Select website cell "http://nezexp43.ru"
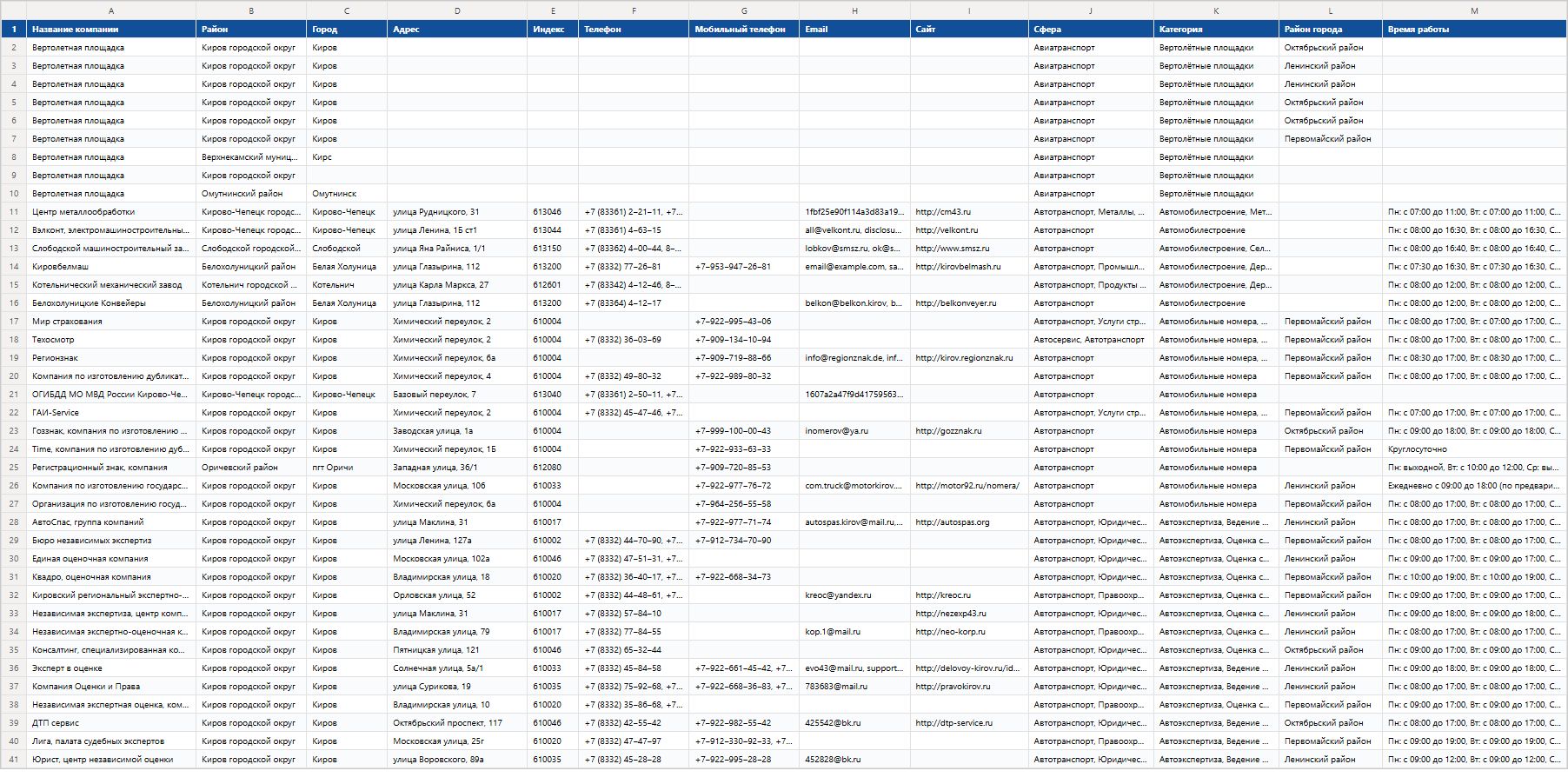The width and height of the screenshot is (1568, 784). click(x=969, y=614)
